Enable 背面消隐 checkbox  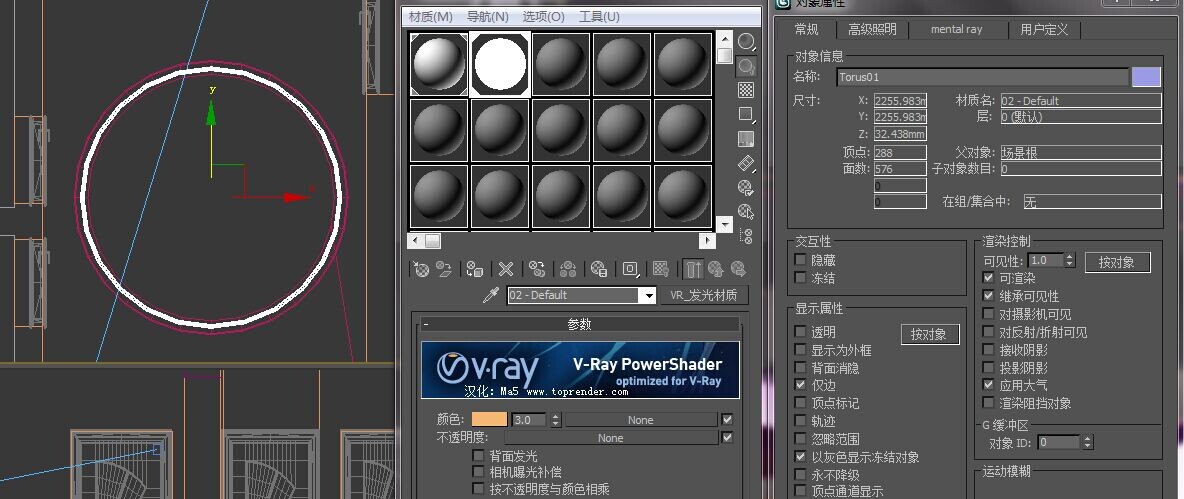[x=800, y=368]
